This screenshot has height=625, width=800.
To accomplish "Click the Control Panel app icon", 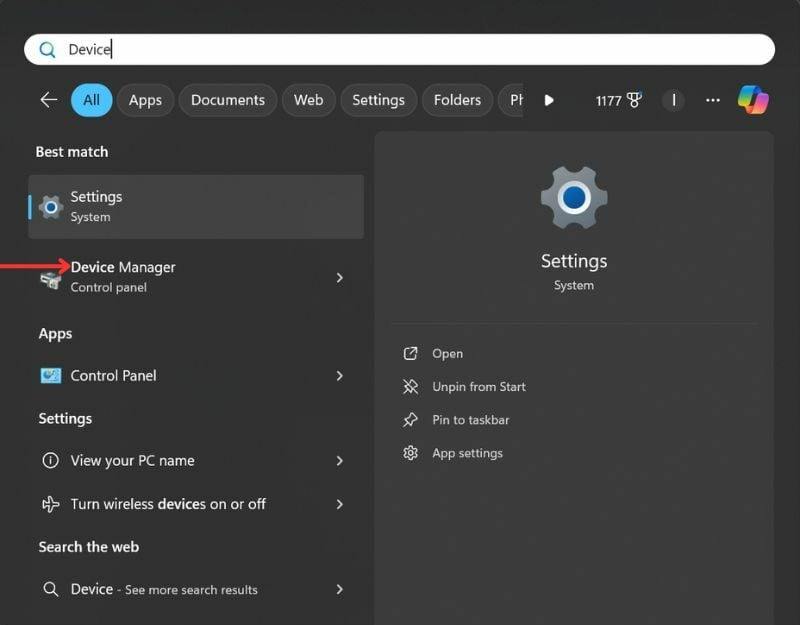I will point(51,376).
